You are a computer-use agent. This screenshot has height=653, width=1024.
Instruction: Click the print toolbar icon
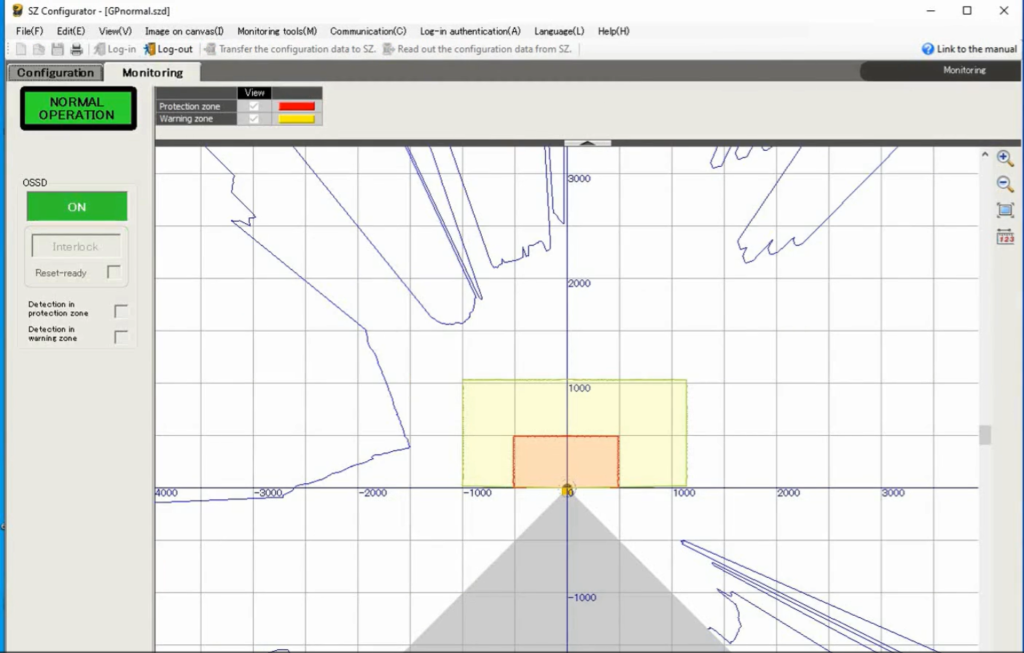pyautogui.click(x=76, y=49)
